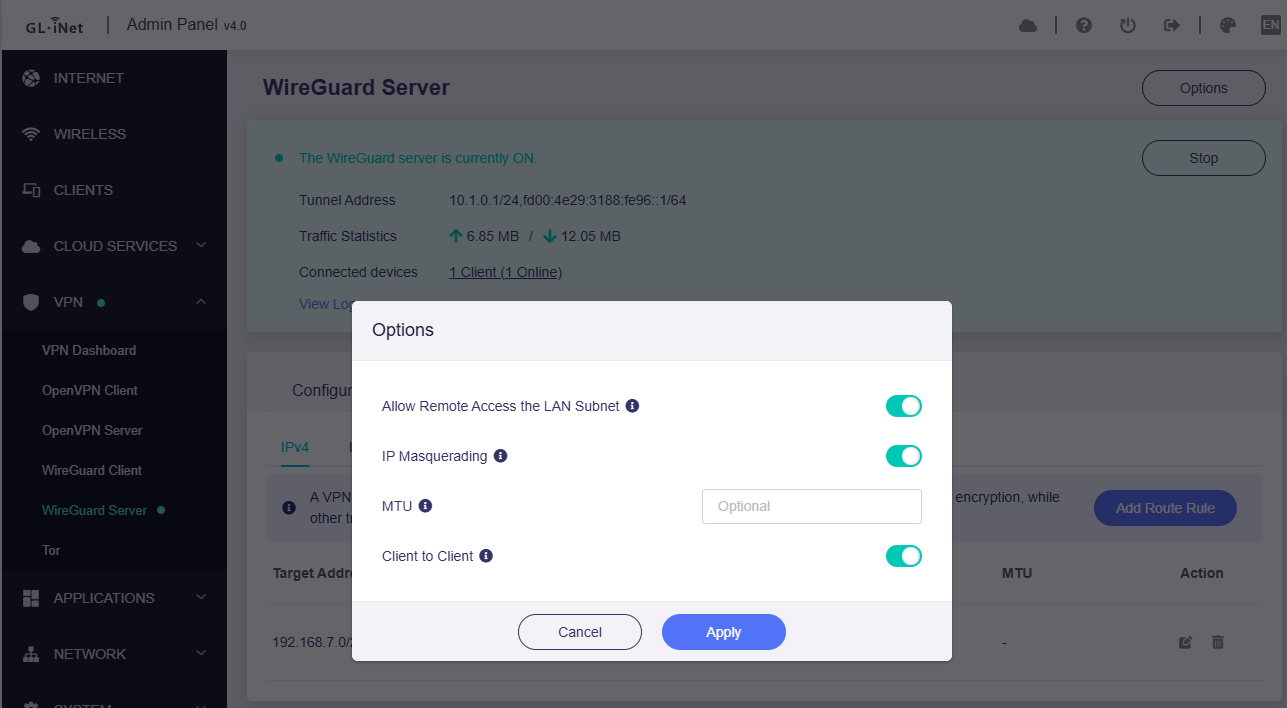Click info icon next to IP Masquerading
This screenshot has height=708, width=1287.
pyautogui.click(x=501, y=456)
